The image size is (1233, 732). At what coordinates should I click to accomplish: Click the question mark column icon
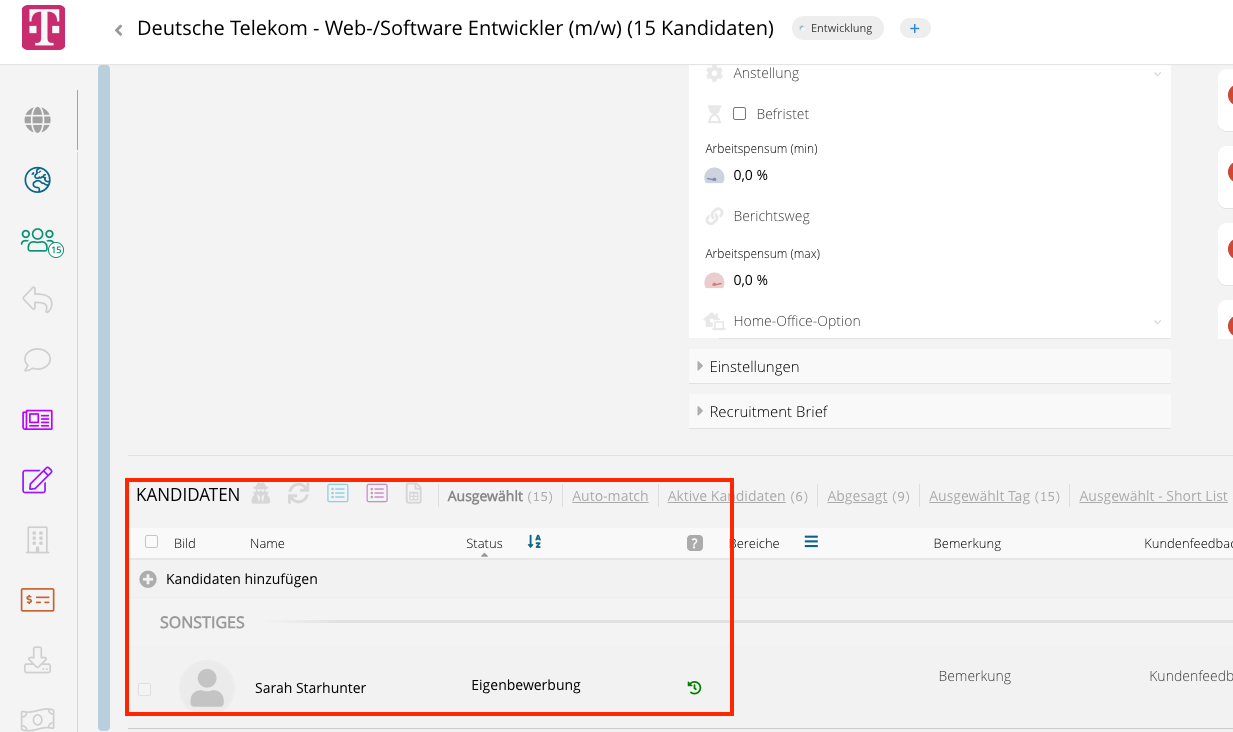pyautogui.click(x=695, y=543)
